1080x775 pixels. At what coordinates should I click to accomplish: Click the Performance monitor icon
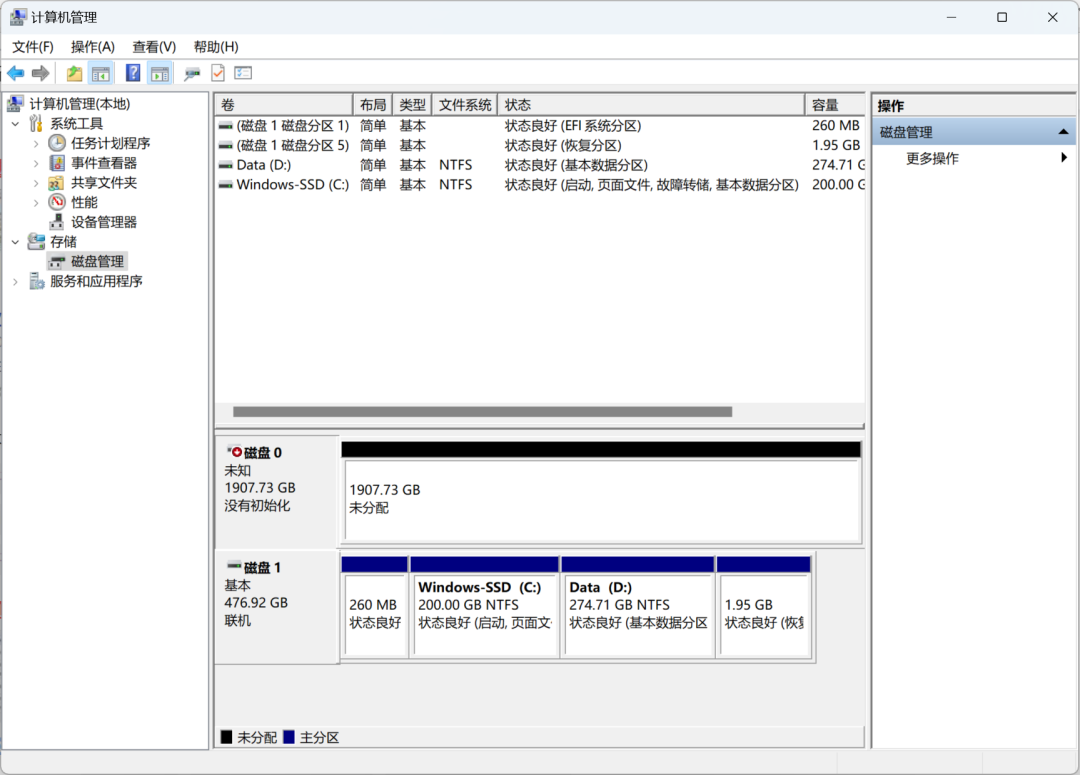57,203
